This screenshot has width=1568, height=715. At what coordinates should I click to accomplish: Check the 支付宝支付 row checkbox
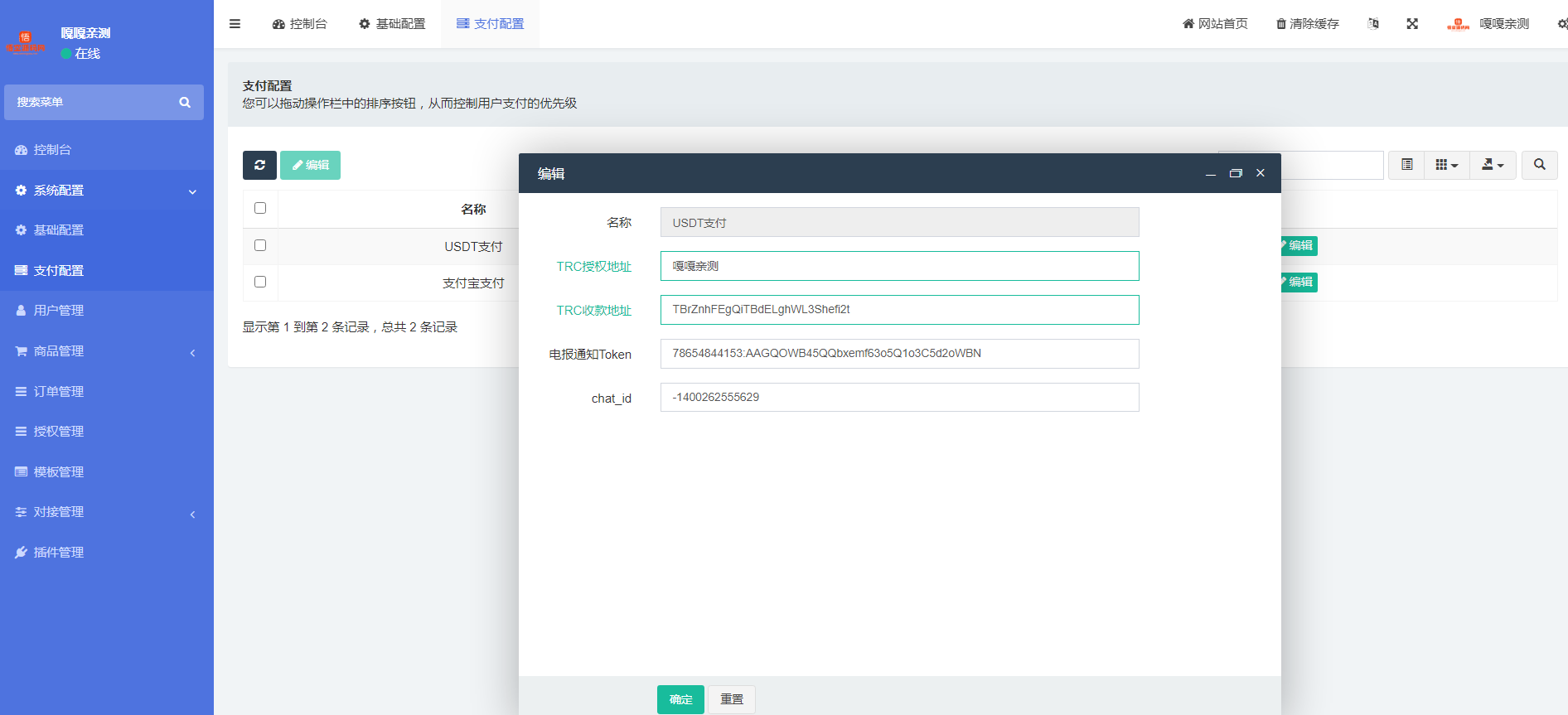260,282
